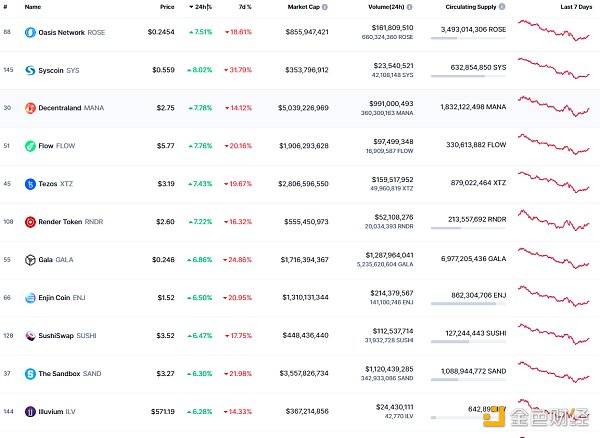Click the SushiSwap SUSHI logo
The height and width of the screenshot is (438, 600).
click(30, 335)
